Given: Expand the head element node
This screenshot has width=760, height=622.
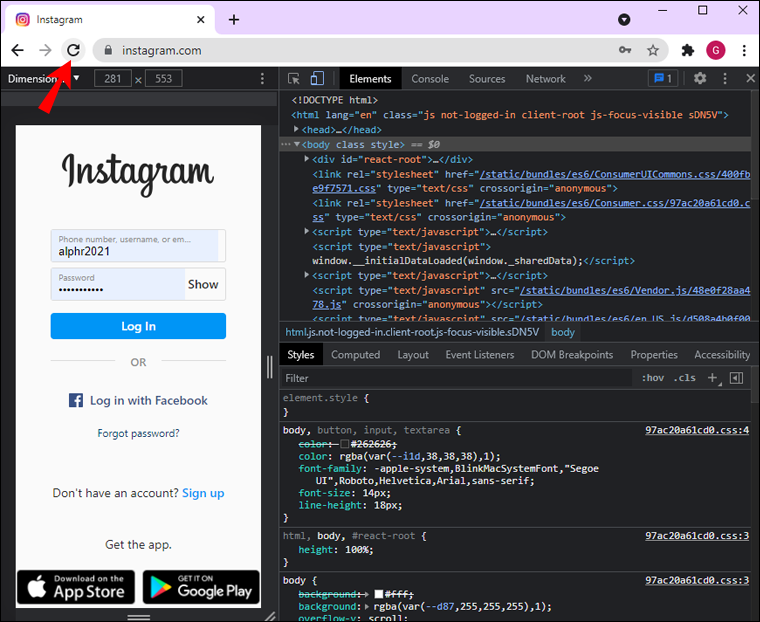Looking at the screenshot, I should (x=296, y=129).
